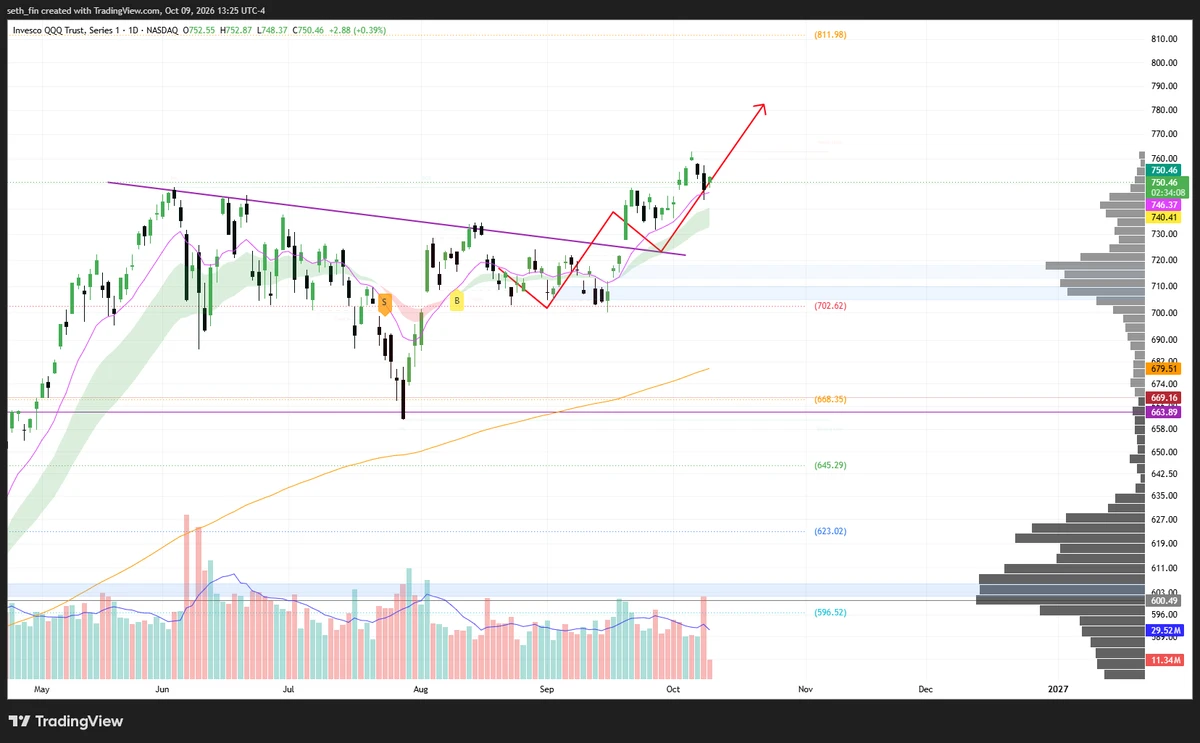The image size is (1200, 743).
Task: Click the 810.00 price scale value
Action: tap(1164, 39)
